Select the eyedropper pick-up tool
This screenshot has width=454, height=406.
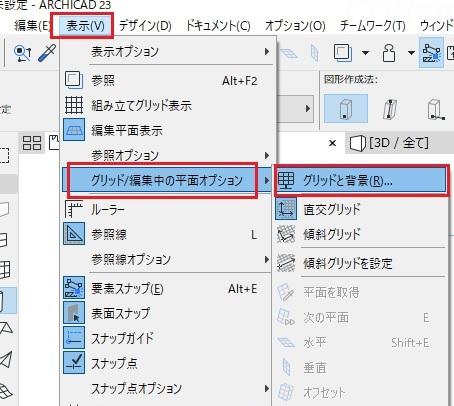47,53
